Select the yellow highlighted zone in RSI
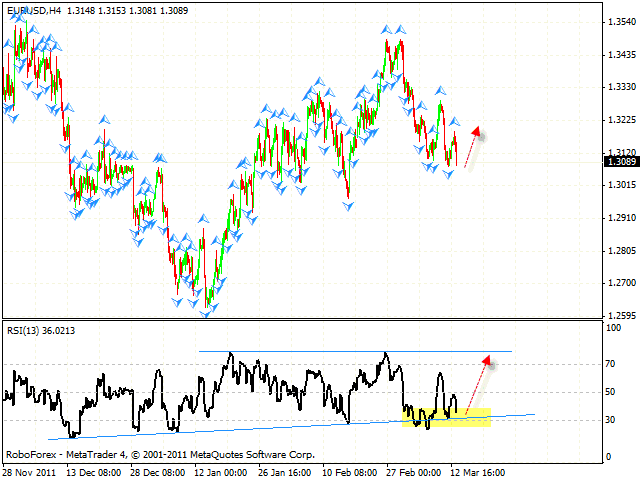 point(445,417)
